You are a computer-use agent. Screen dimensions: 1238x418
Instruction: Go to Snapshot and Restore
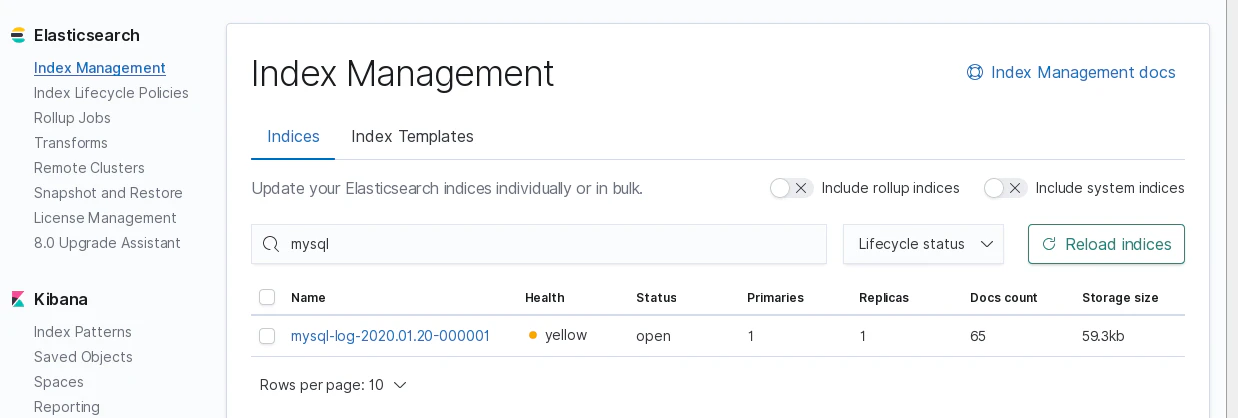pyautogui.click(x=108, y=193)
